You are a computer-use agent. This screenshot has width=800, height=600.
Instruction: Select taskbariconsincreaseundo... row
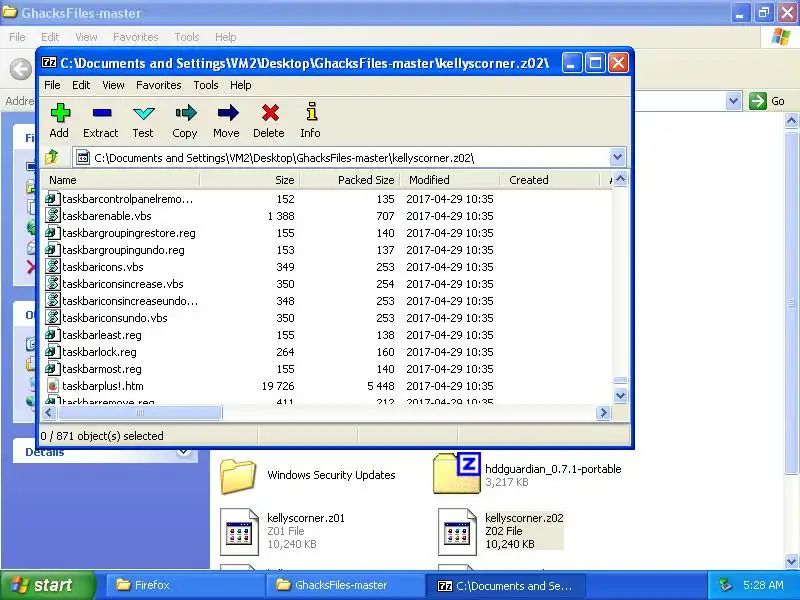[327, 301]
